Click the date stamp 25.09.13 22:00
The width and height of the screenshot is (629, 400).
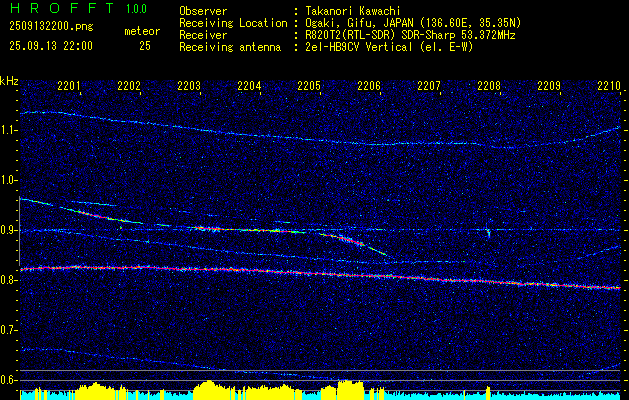click(51, 46)
